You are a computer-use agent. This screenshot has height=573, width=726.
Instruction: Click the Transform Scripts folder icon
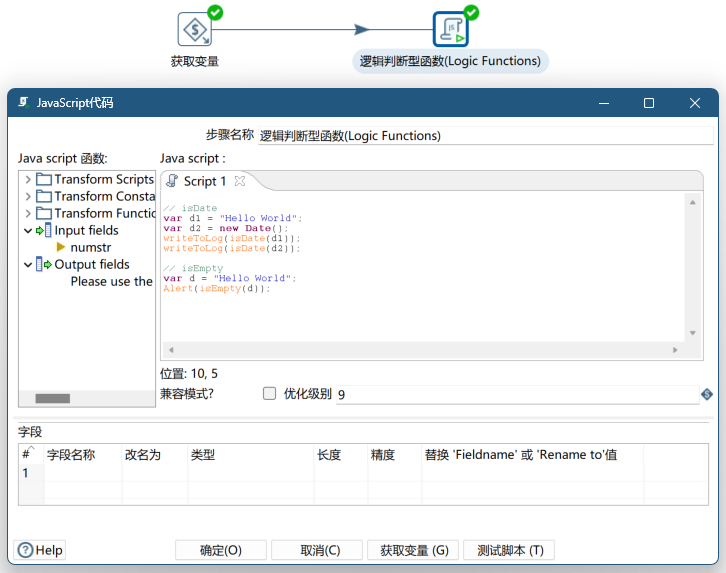(44, 179)
